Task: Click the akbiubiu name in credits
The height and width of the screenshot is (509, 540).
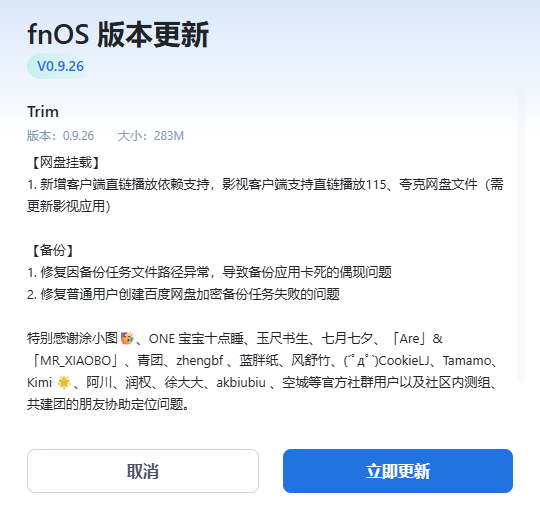Action: click(241, 383)
